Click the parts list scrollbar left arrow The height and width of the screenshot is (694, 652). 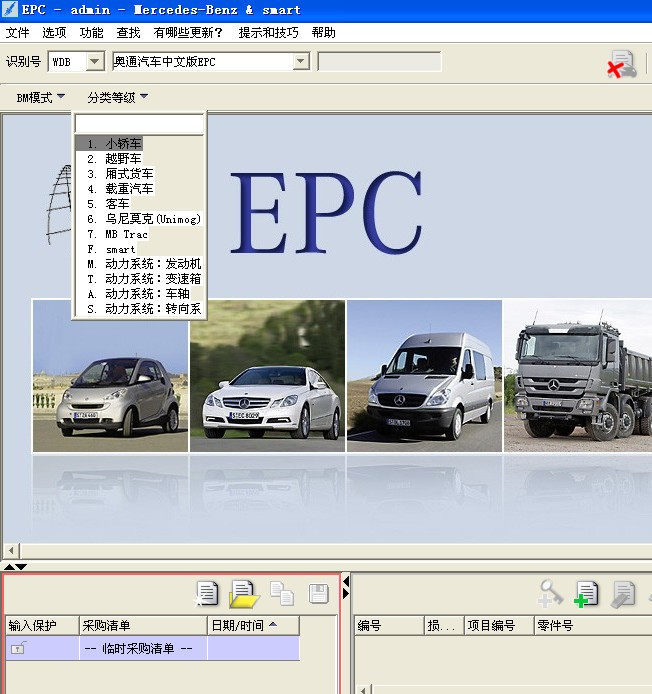pyautogui.click(x=363, y=690)
